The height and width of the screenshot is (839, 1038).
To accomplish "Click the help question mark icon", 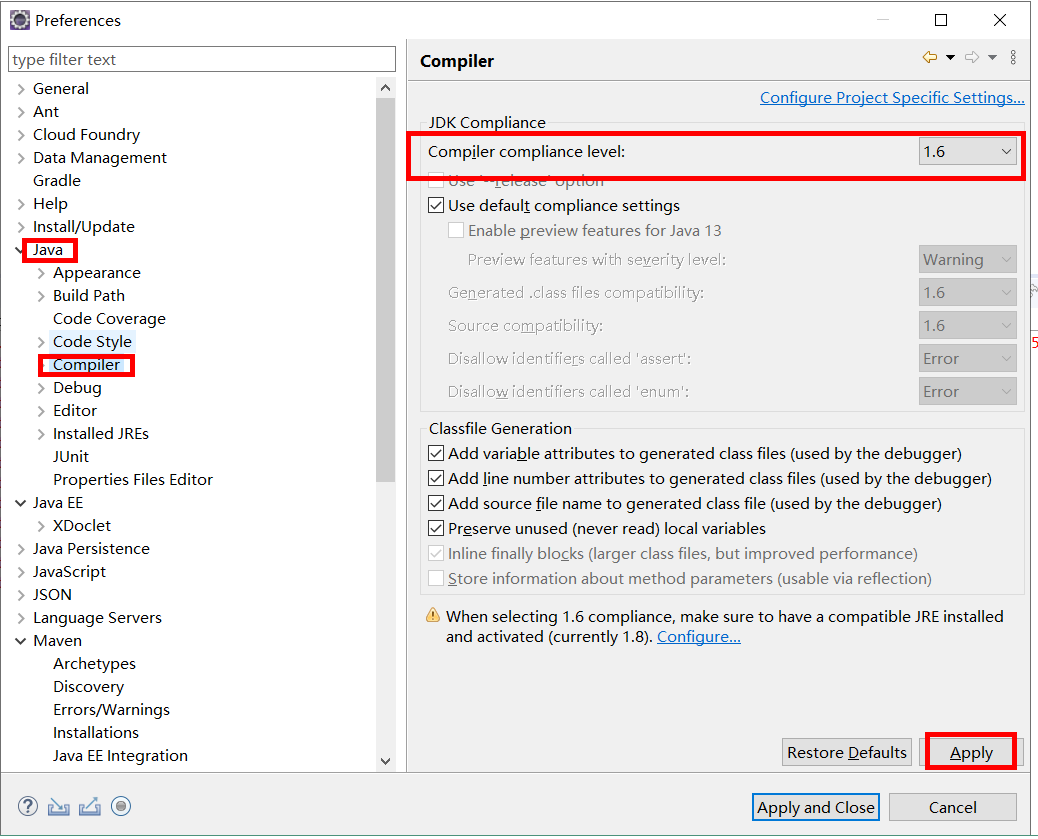I will tap(28, 807).
